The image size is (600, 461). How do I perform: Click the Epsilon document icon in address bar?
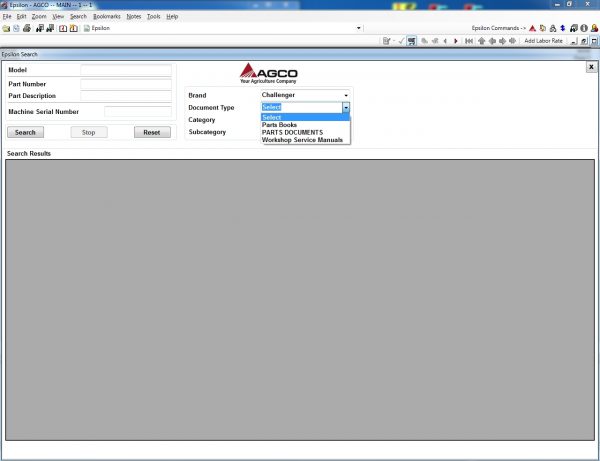click(87, 28)
